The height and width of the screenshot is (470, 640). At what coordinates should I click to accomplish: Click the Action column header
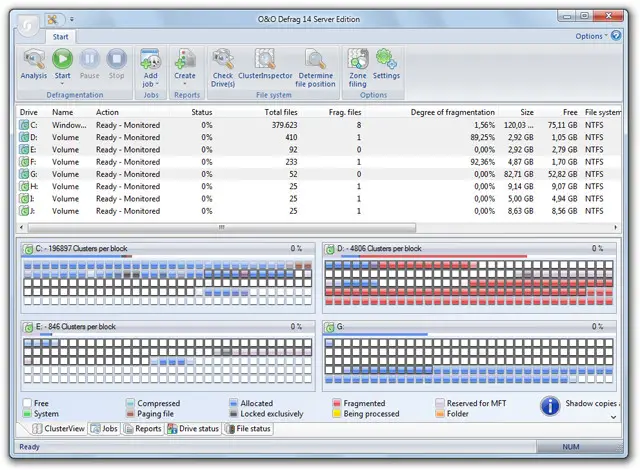point(107,112)
